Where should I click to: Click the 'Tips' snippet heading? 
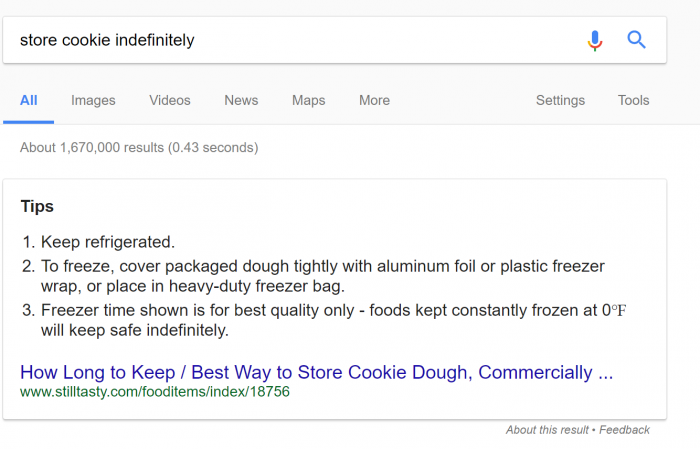[37, 206]
